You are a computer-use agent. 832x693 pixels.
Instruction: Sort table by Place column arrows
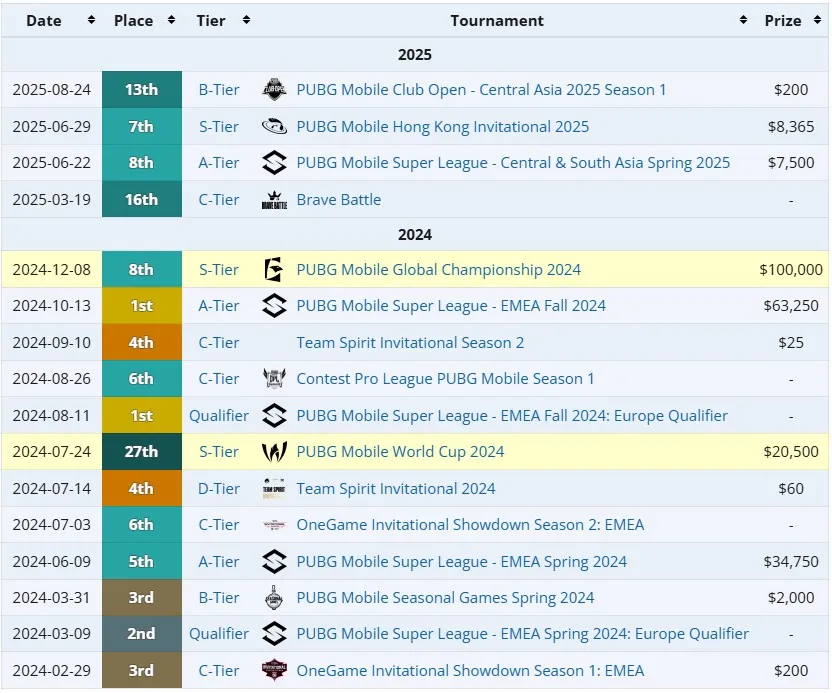(171, 20)
